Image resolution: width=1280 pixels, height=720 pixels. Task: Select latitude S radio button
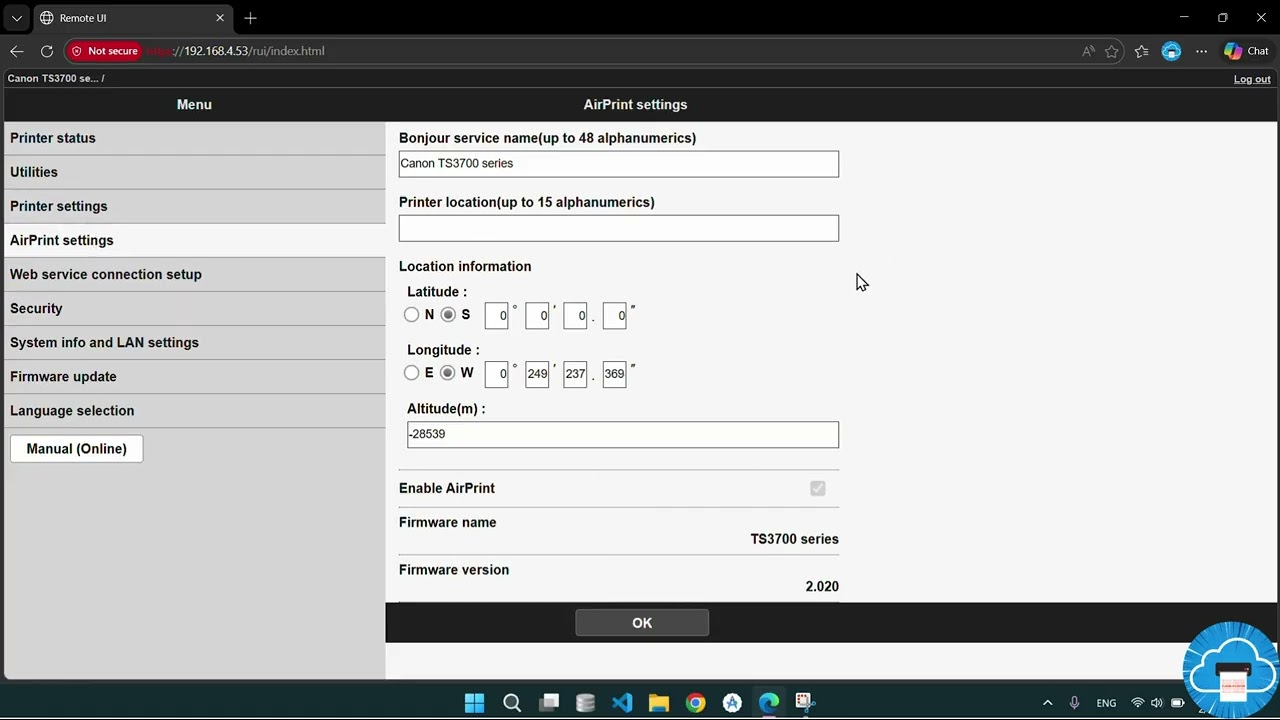[448, 315]
